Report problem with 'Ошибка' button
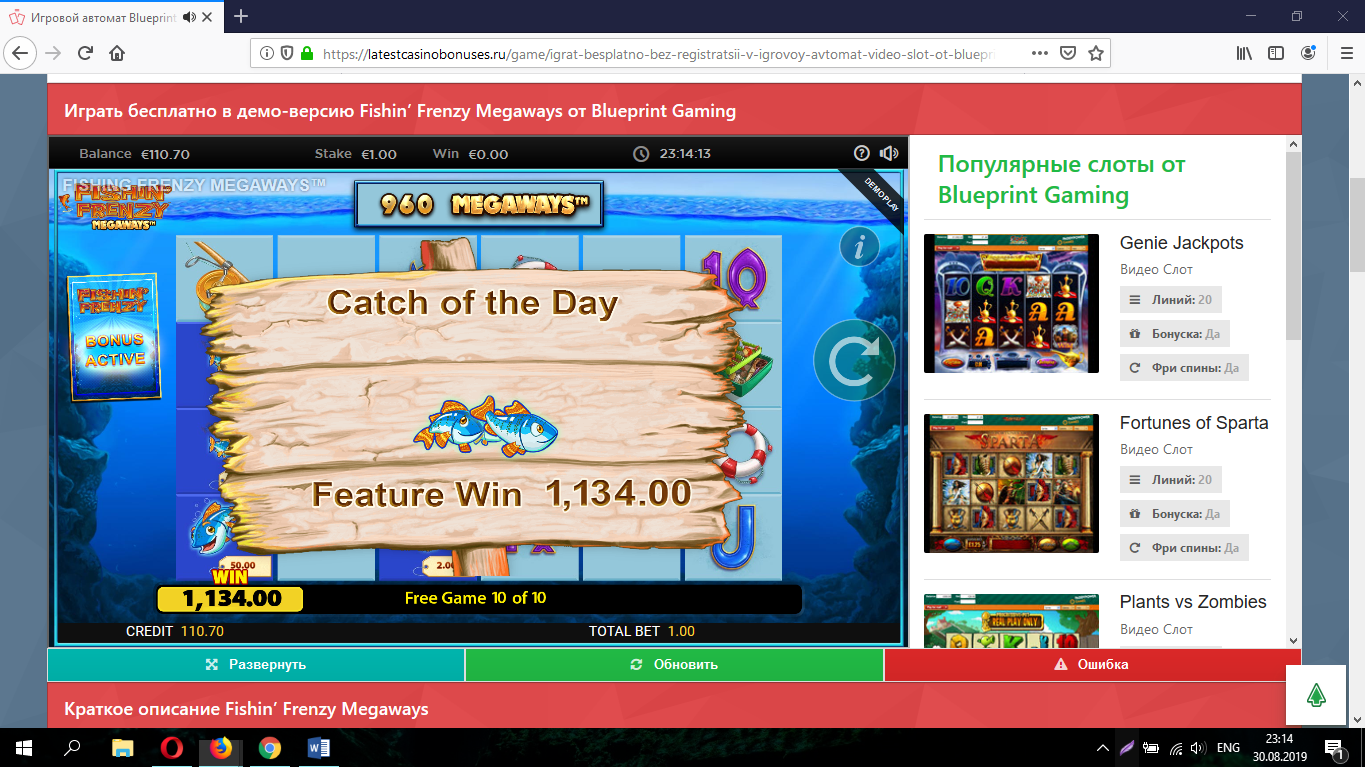Viewport: 1365px width, 767px height. click(x=1092, y=664)
